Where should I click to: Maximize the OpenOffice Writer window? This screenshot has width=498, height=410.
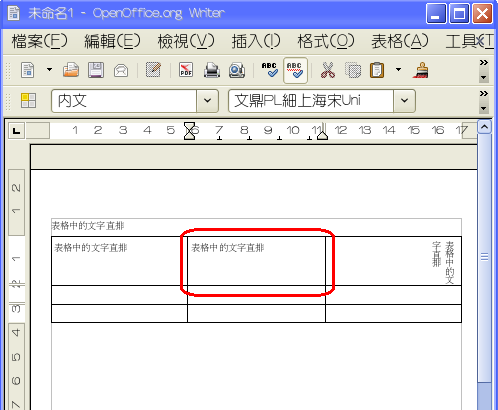coord(459,14)
